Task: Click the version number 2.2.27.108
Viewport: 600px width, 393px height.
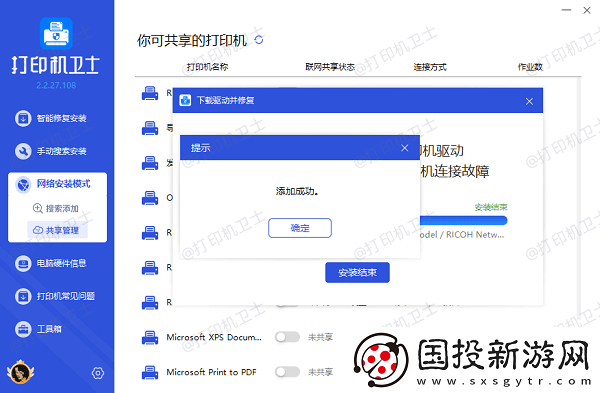Action: [x=56, y=85]
